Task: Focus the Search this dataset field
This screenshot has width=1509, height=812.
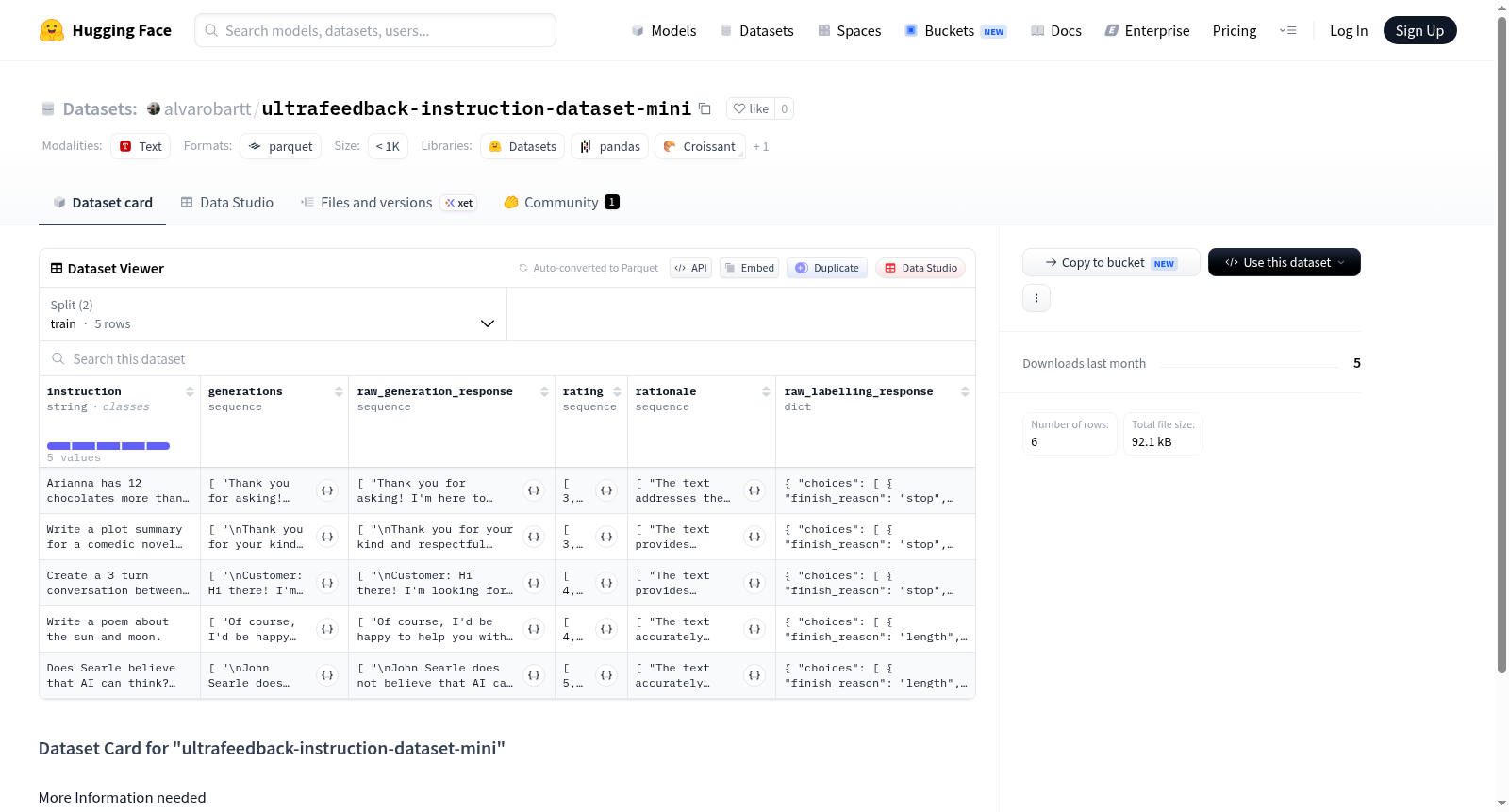Action: point(507,358)
